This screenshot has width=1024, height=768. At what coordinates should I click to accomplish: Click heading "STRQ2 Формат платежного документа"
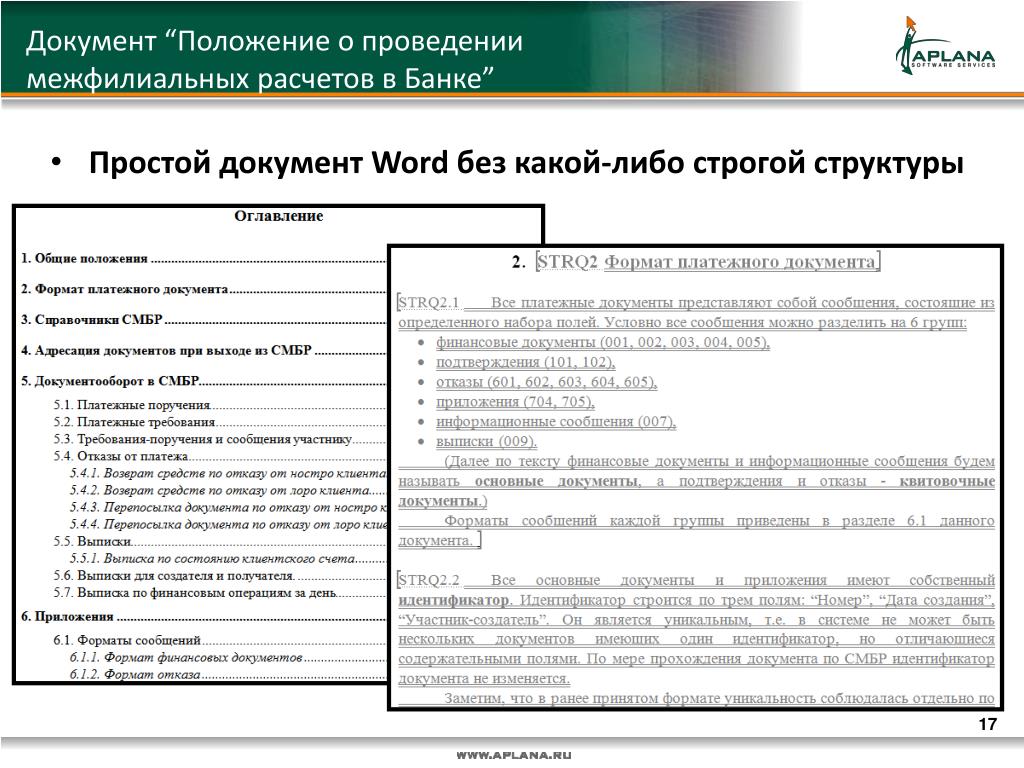click(x=708, y=262)
